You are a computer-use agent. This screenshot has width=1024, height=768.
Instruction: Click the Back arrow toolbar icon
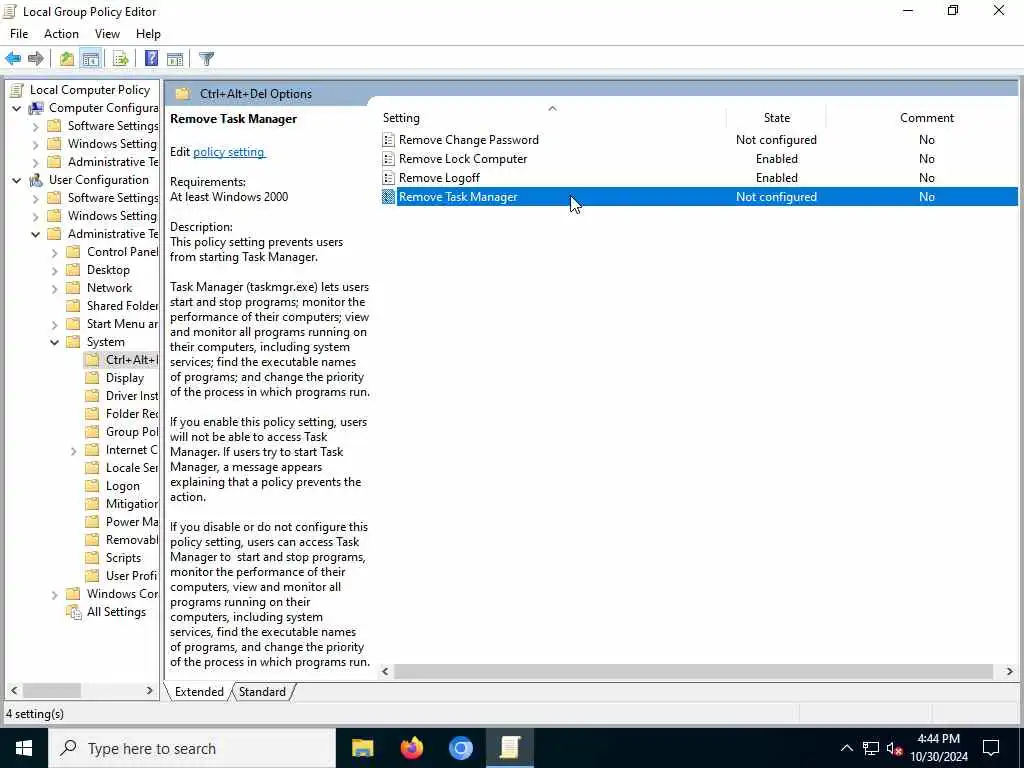click(x=13, y=59)
